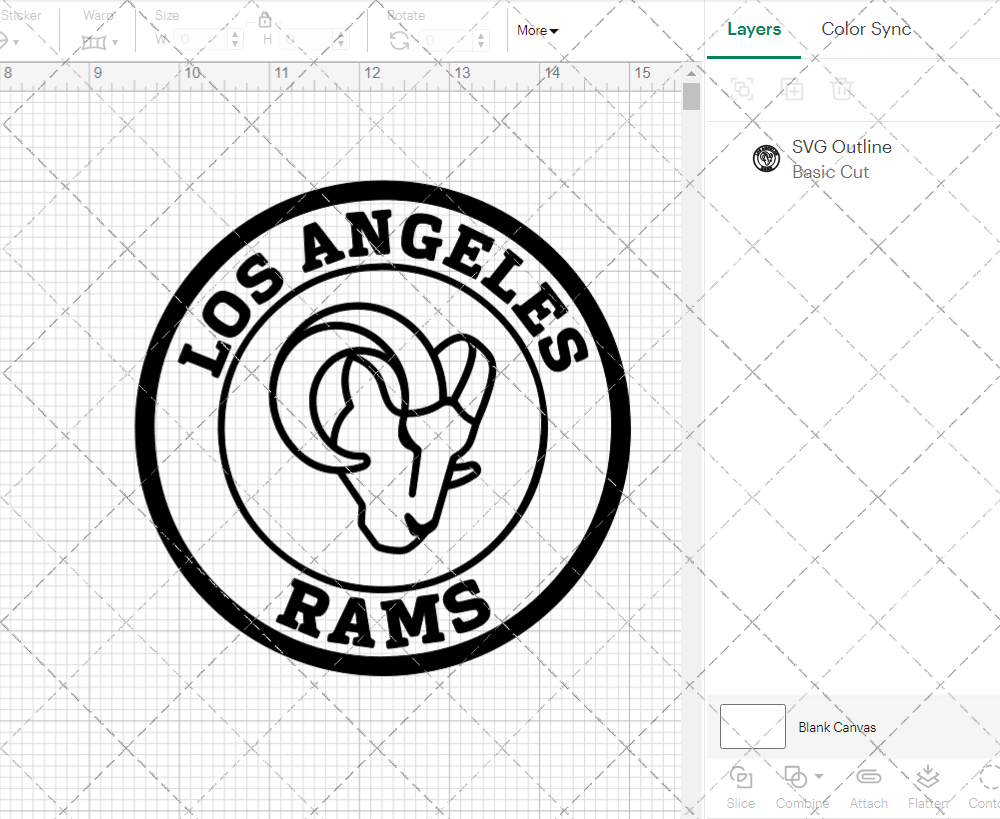
Task: Click the Delete layer trash icon
Action: 842,89
